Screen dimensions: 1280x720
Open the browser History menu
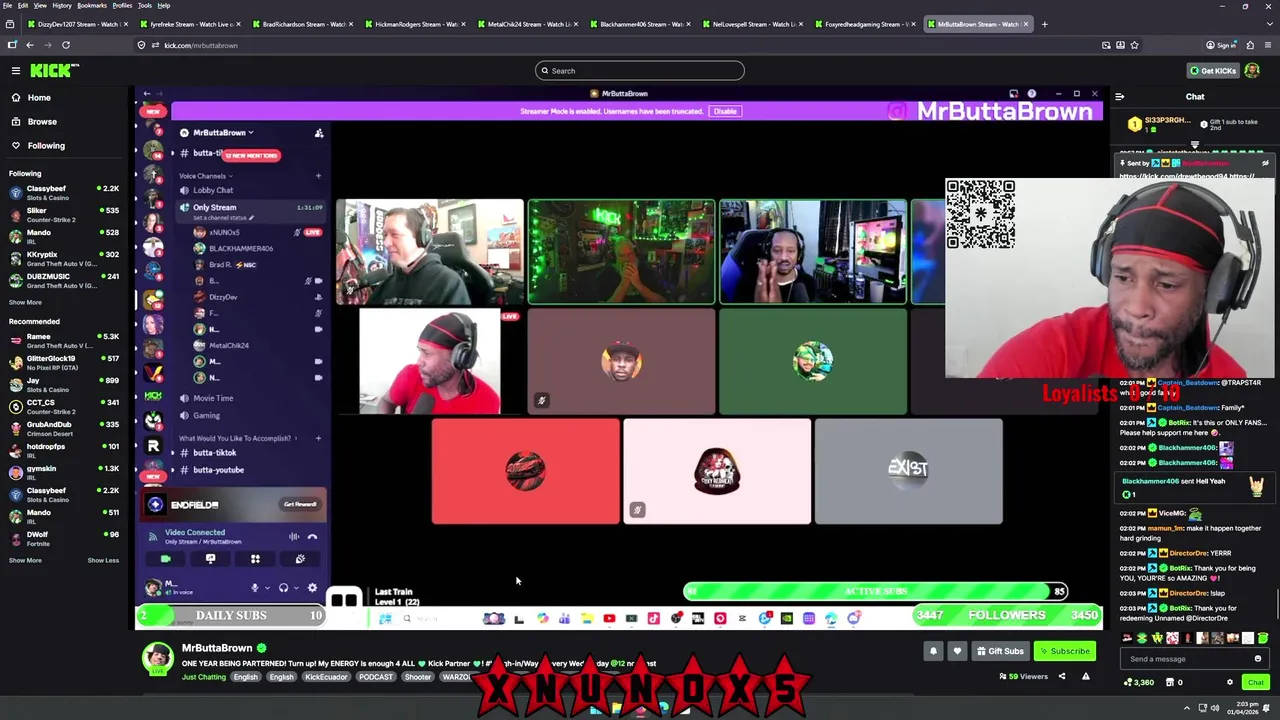[x=62, y=5]
